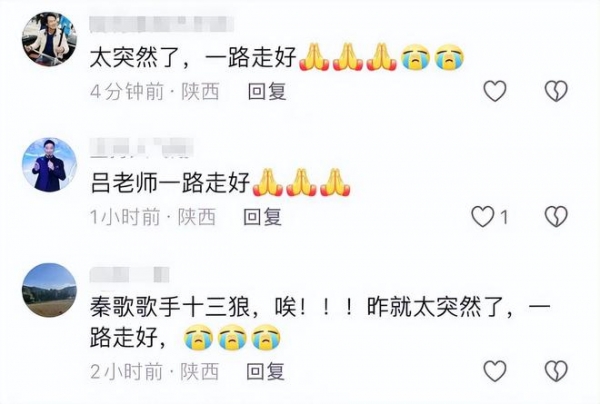Click 回复 under the 1小时前 comment
Screen dimensions: 600x404
point(262,217)
